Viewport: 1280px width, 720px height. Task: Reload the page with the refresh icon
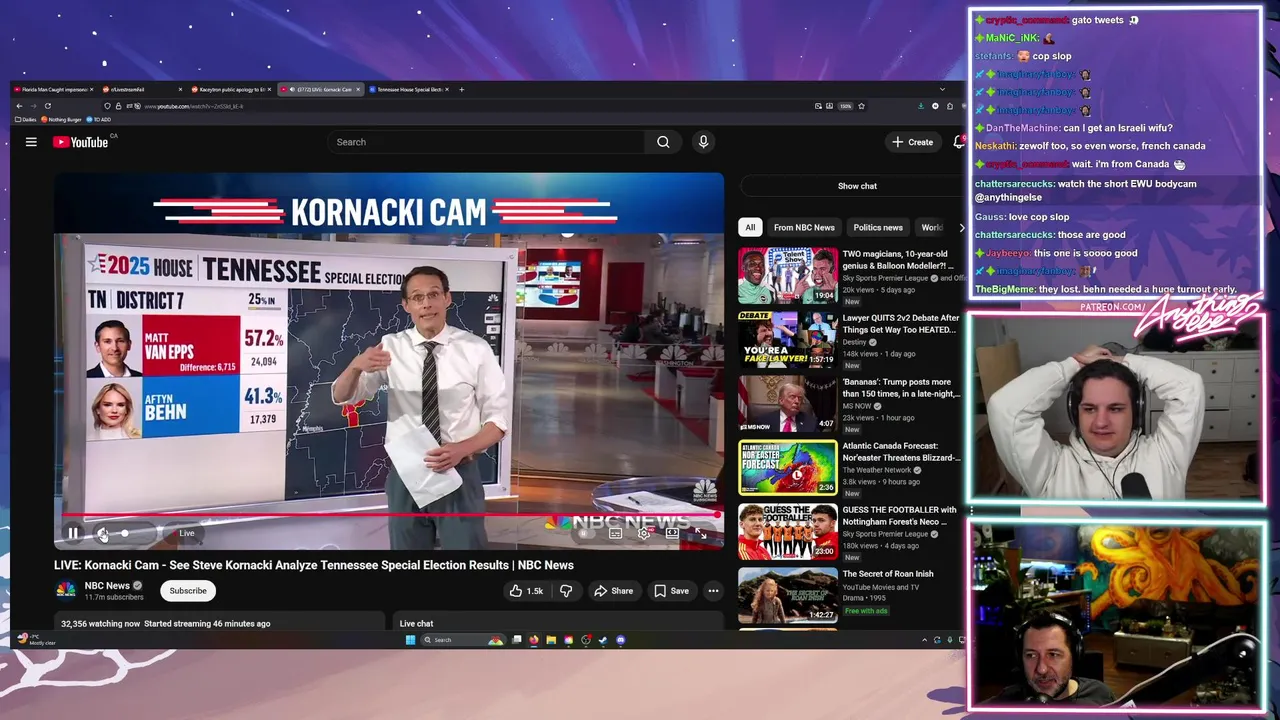(47, 106)
